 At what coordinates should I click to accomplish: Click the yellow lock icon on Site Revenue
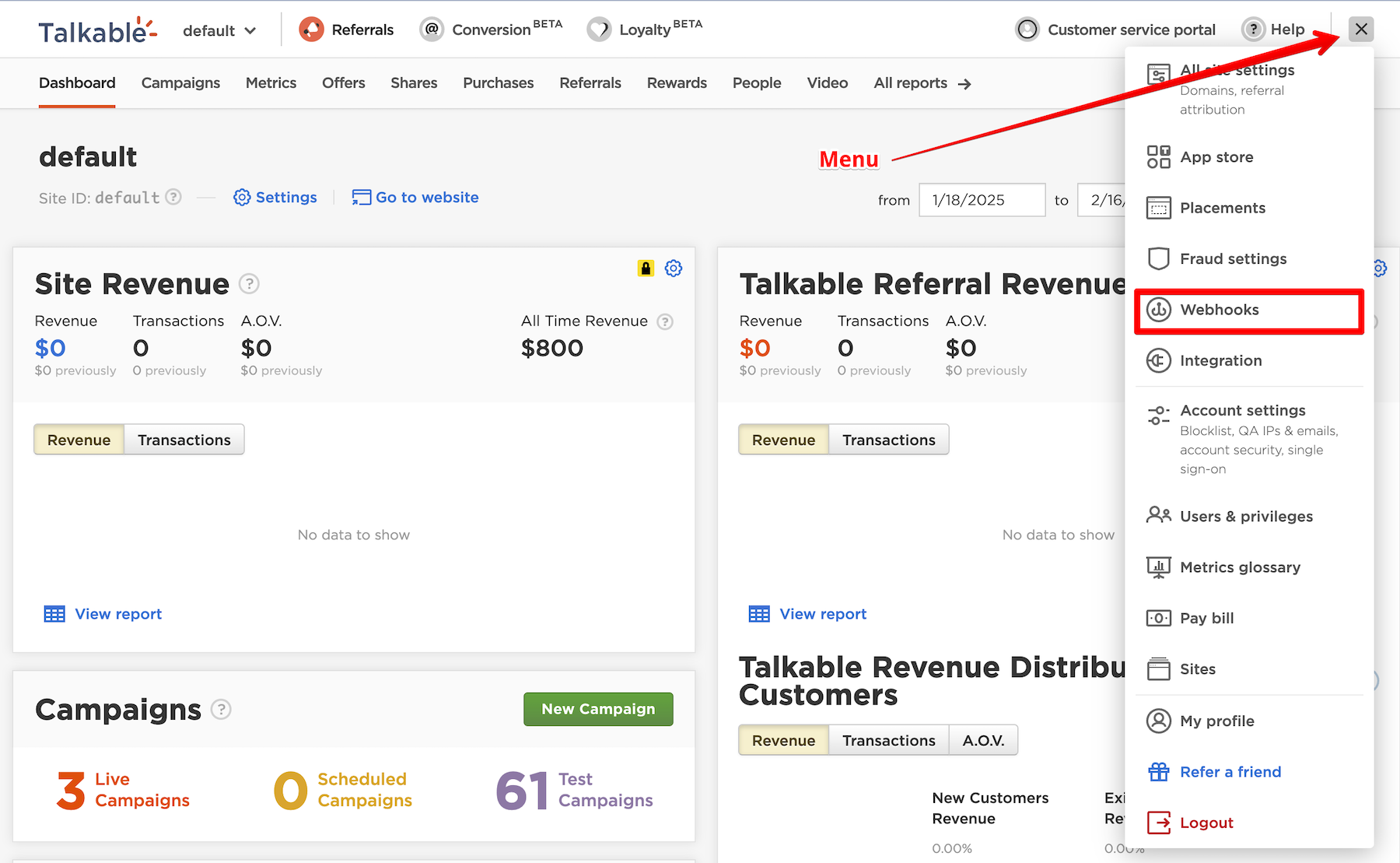pos(646,268)
